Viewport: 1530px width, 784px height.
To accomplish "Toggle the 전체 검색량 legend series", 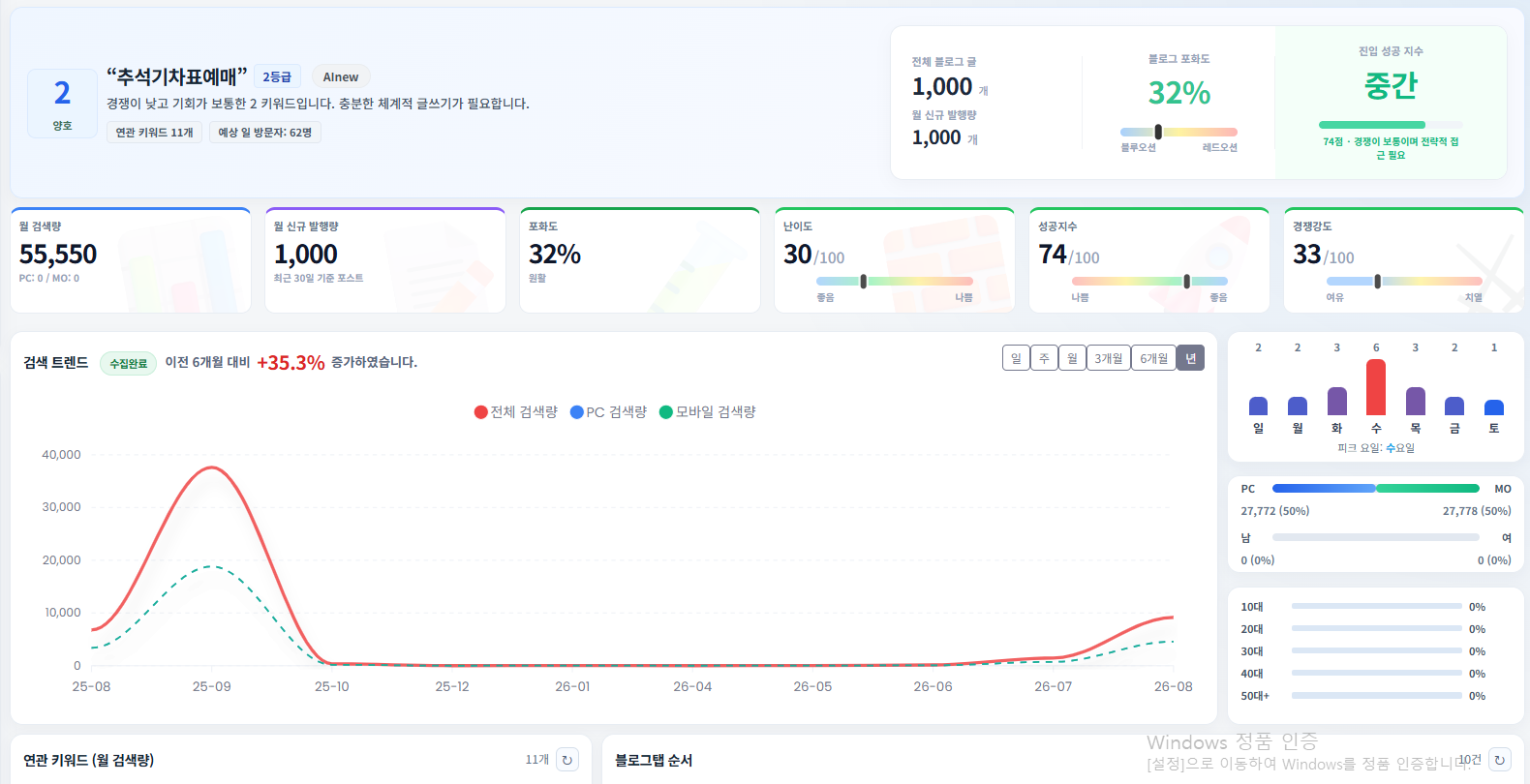I will click(x=516, y=412).
